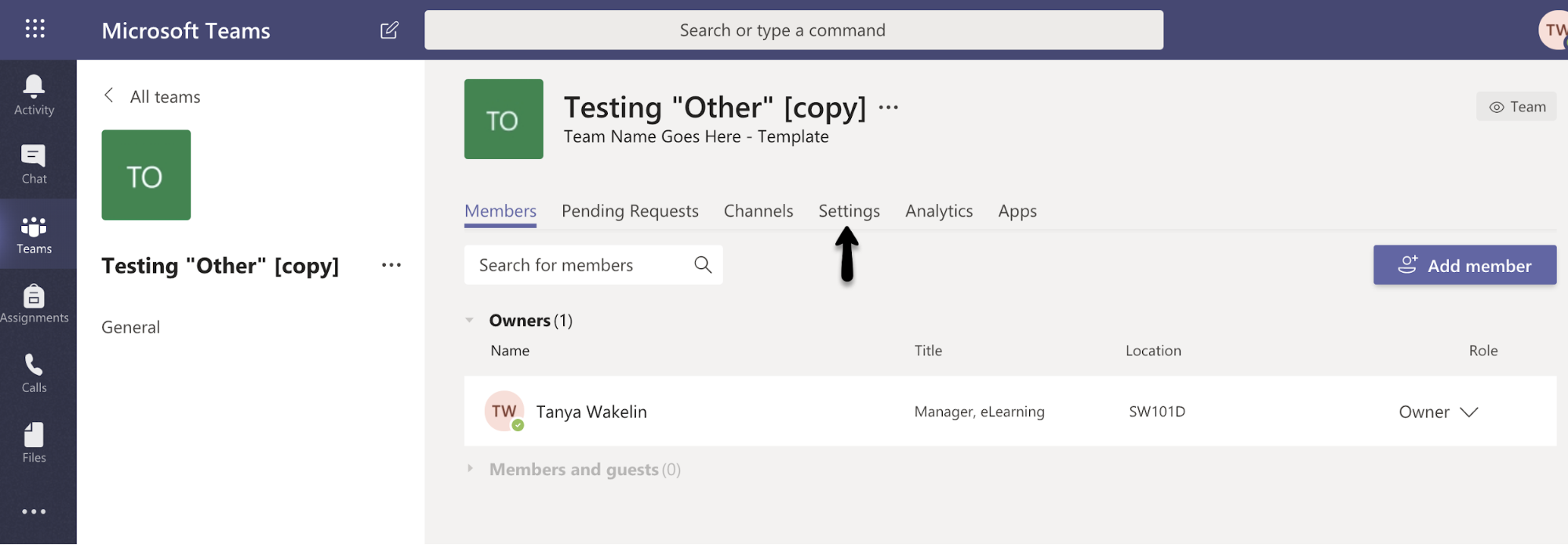Click the back arrow beside All teams

(109, 96)
